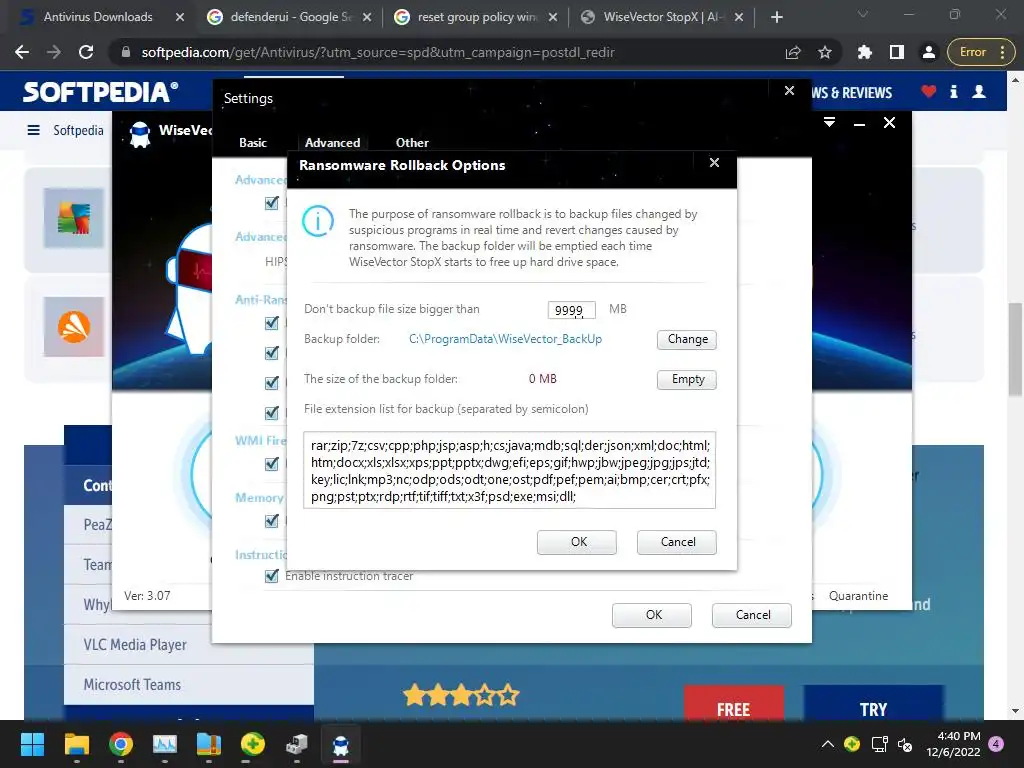
Task: Click the WiseVector StopX logo icon
Action: [x=140, y=134]
